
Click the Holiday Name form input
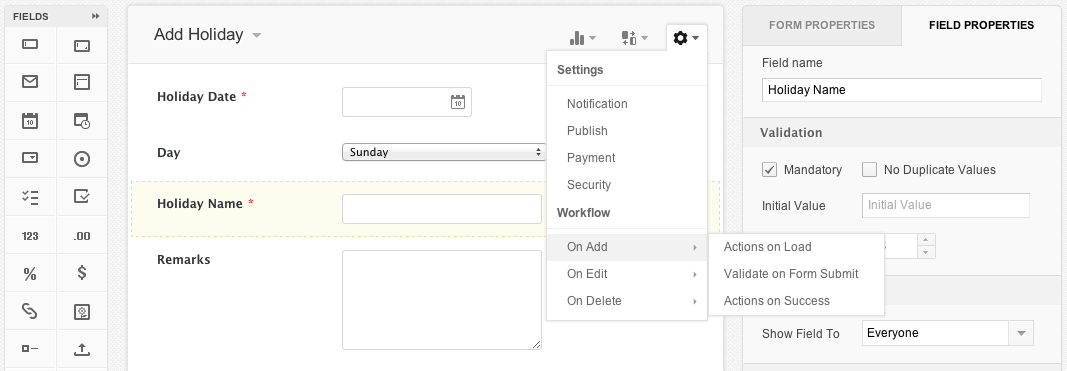[x=442, y=209]
